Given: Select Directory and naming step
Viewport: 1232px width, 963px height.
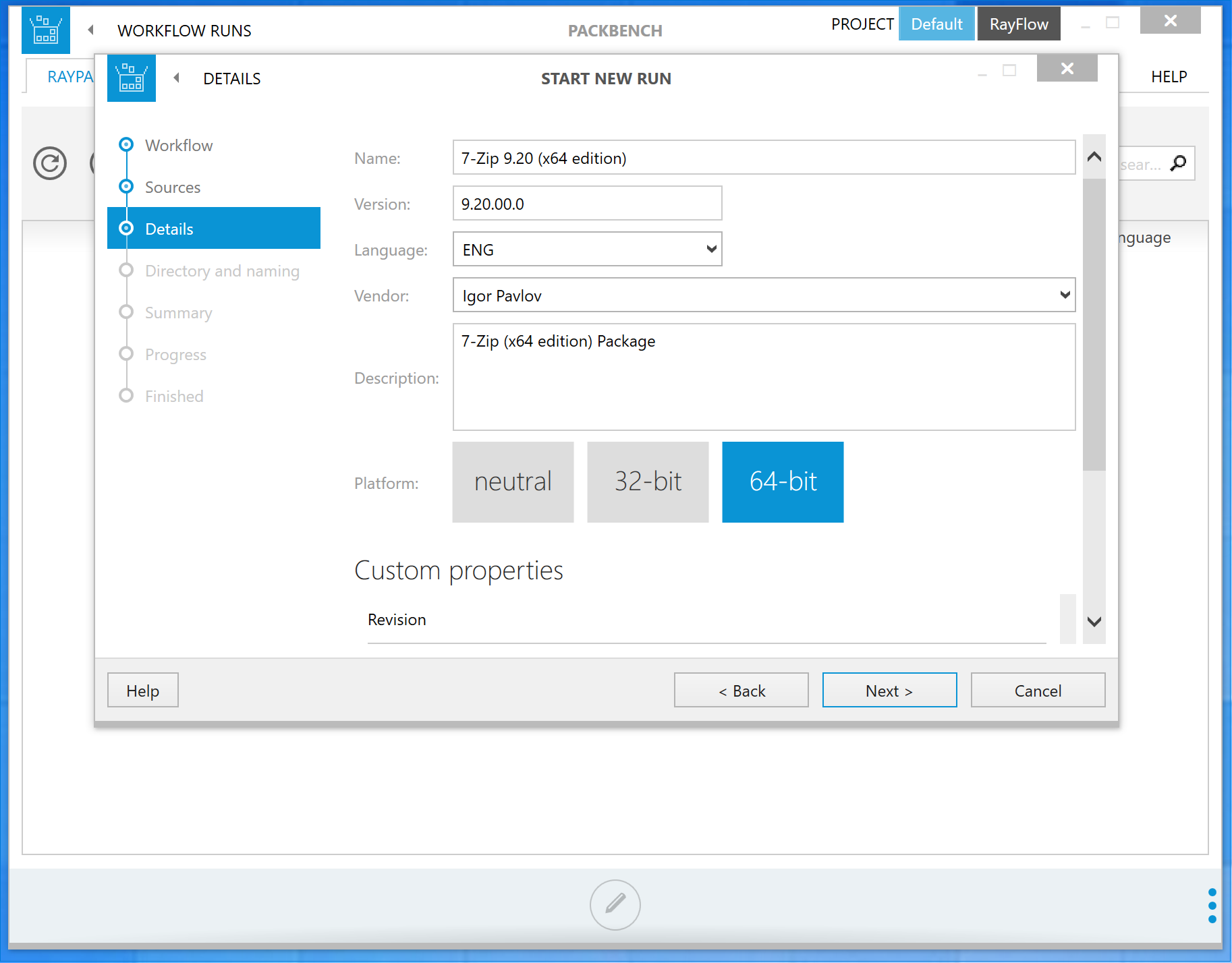Looking at the screenshot, I should click(x=222, y=270).
